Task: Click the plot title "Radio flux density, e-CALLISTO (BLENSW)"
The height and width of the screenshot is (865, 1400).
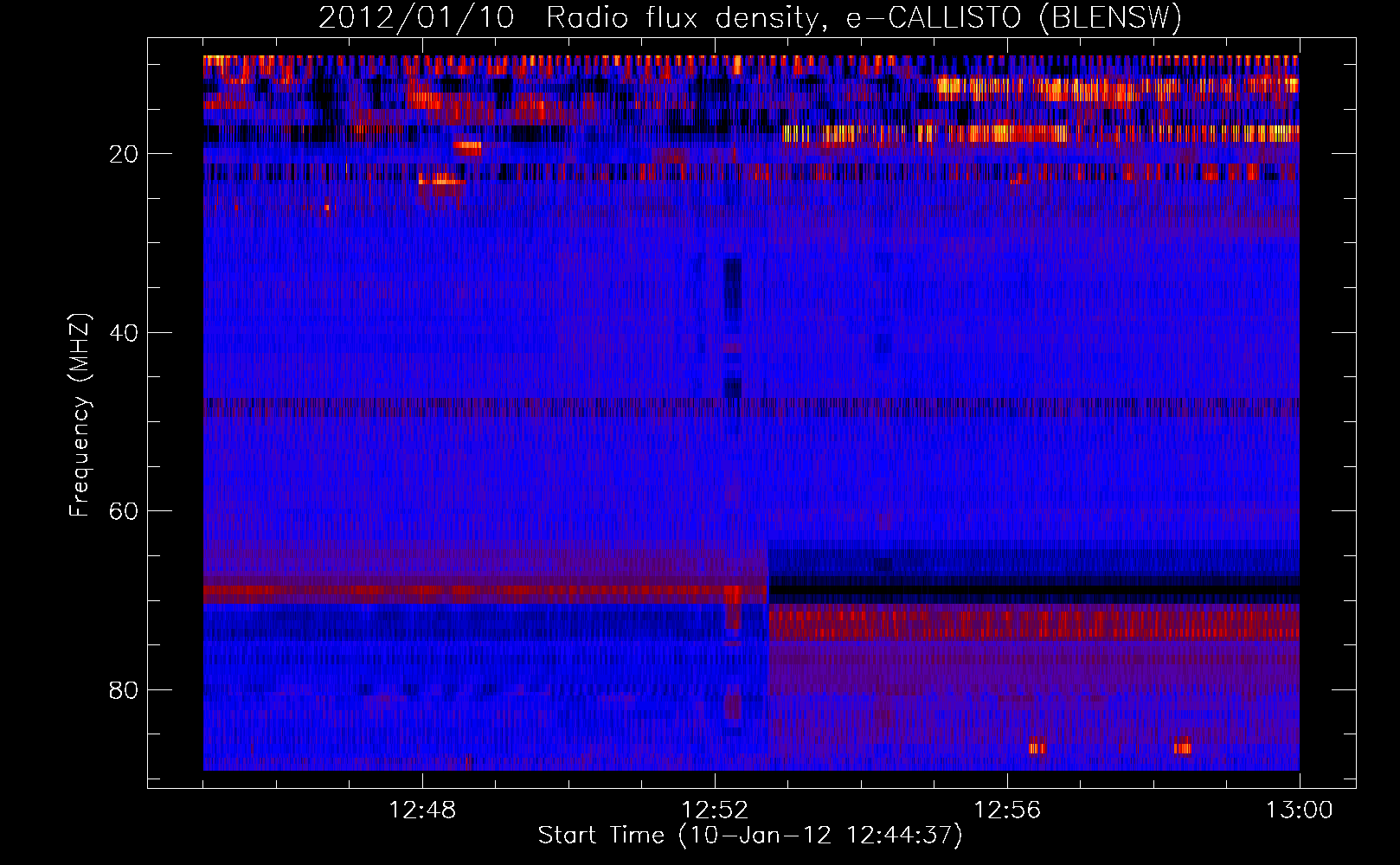Action: 864,17
